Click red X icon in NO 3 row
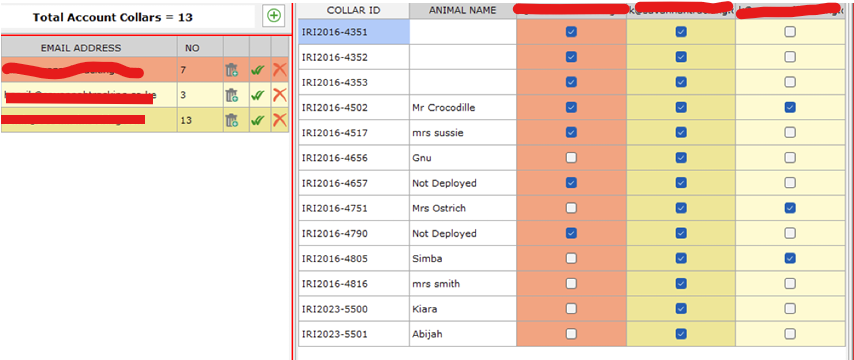Image resolution: width=854 pixels, height=360 pixels. tap(279, 95)
